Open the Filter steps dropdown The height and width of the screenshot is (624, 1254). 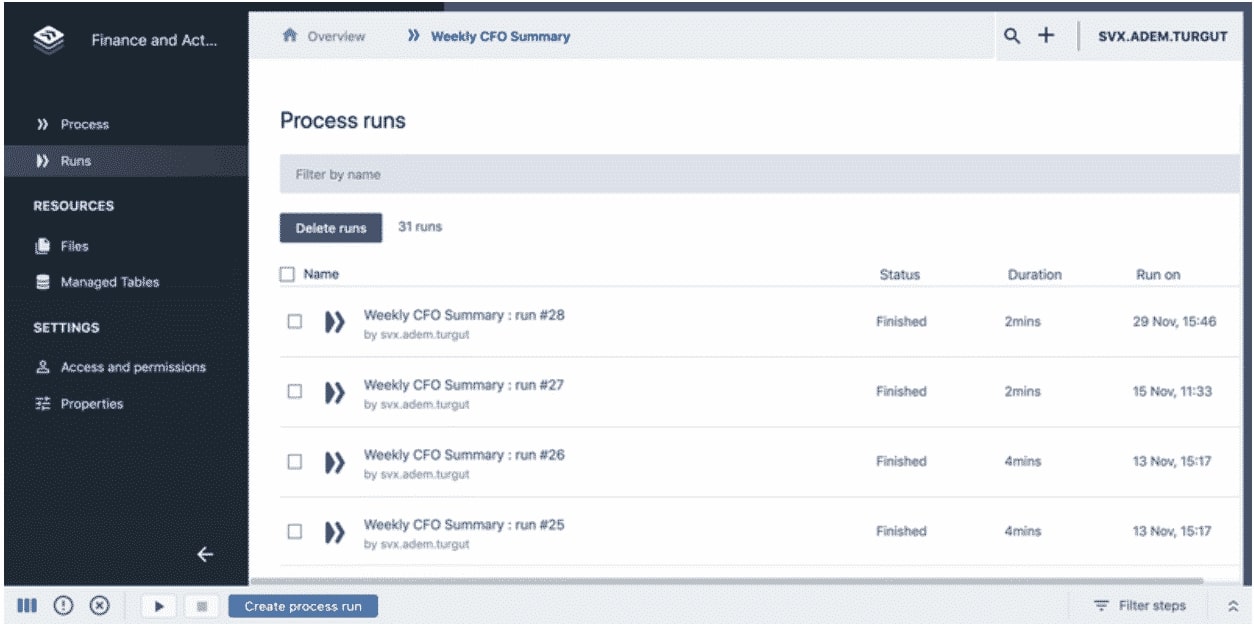[1140, 606]
